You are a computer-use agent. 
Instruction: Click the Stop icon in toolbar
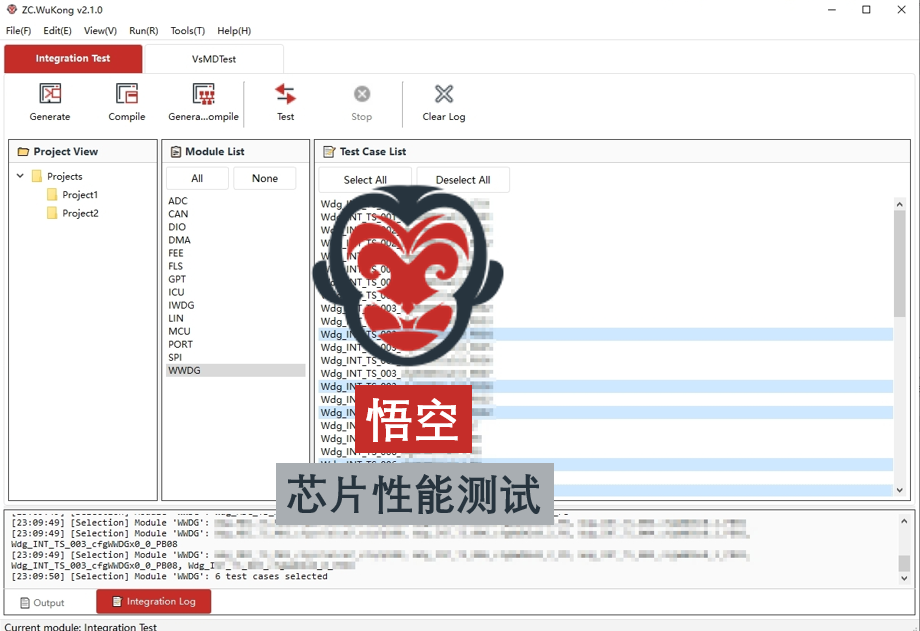362,94
